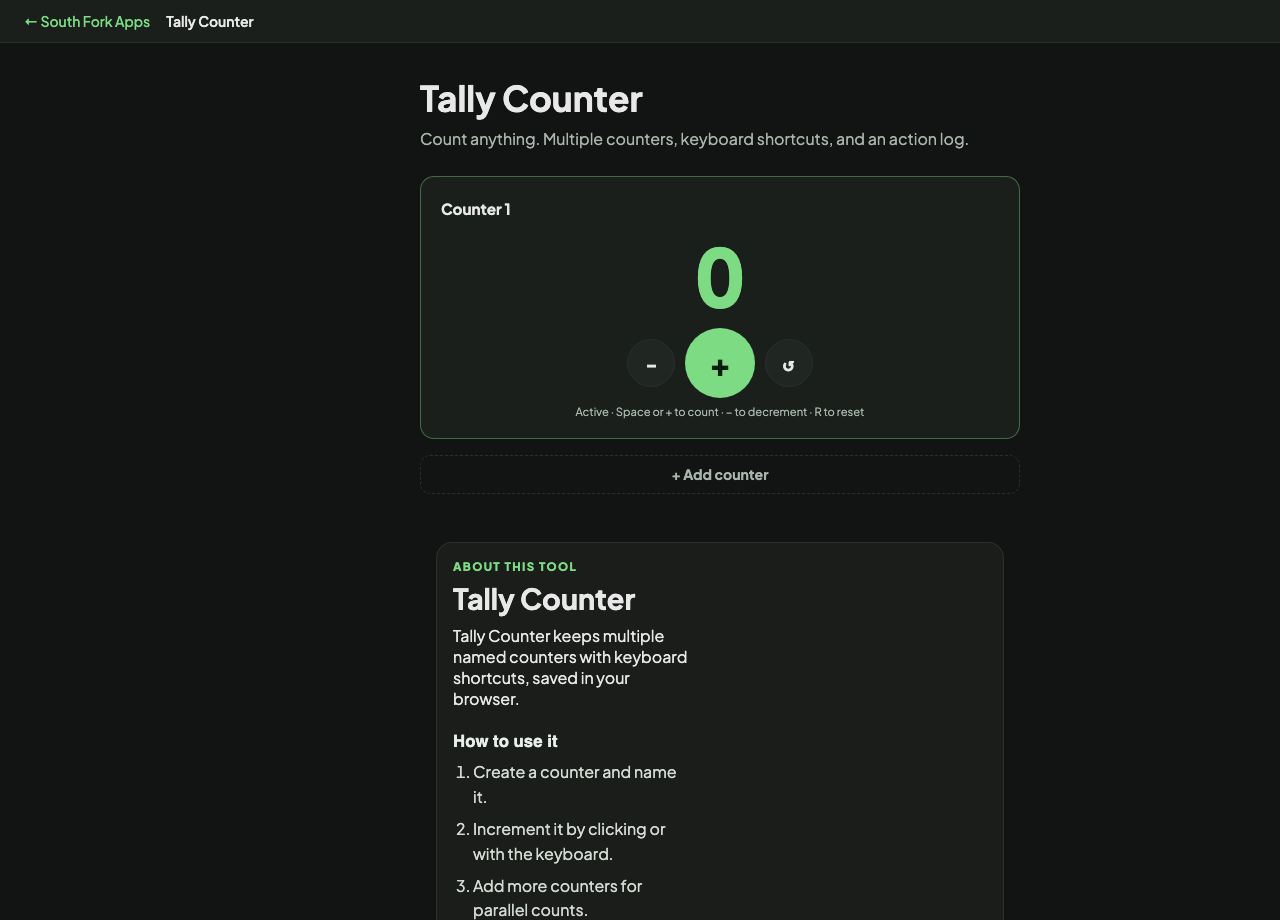
Task: Click the Tally Counter breadcrumb in header
Action: [x=210, y=21]
